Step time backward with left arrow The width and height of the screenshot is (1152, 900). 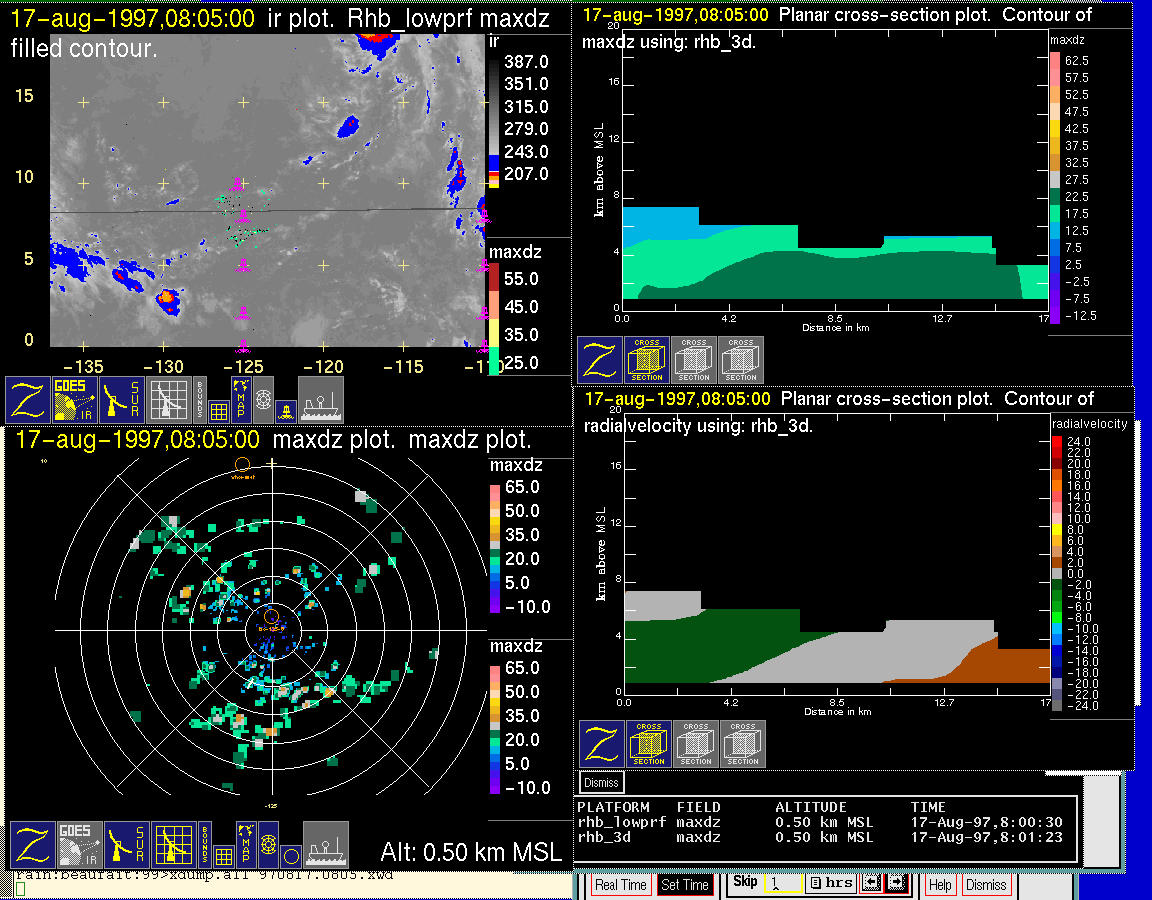tap(870, 884)
